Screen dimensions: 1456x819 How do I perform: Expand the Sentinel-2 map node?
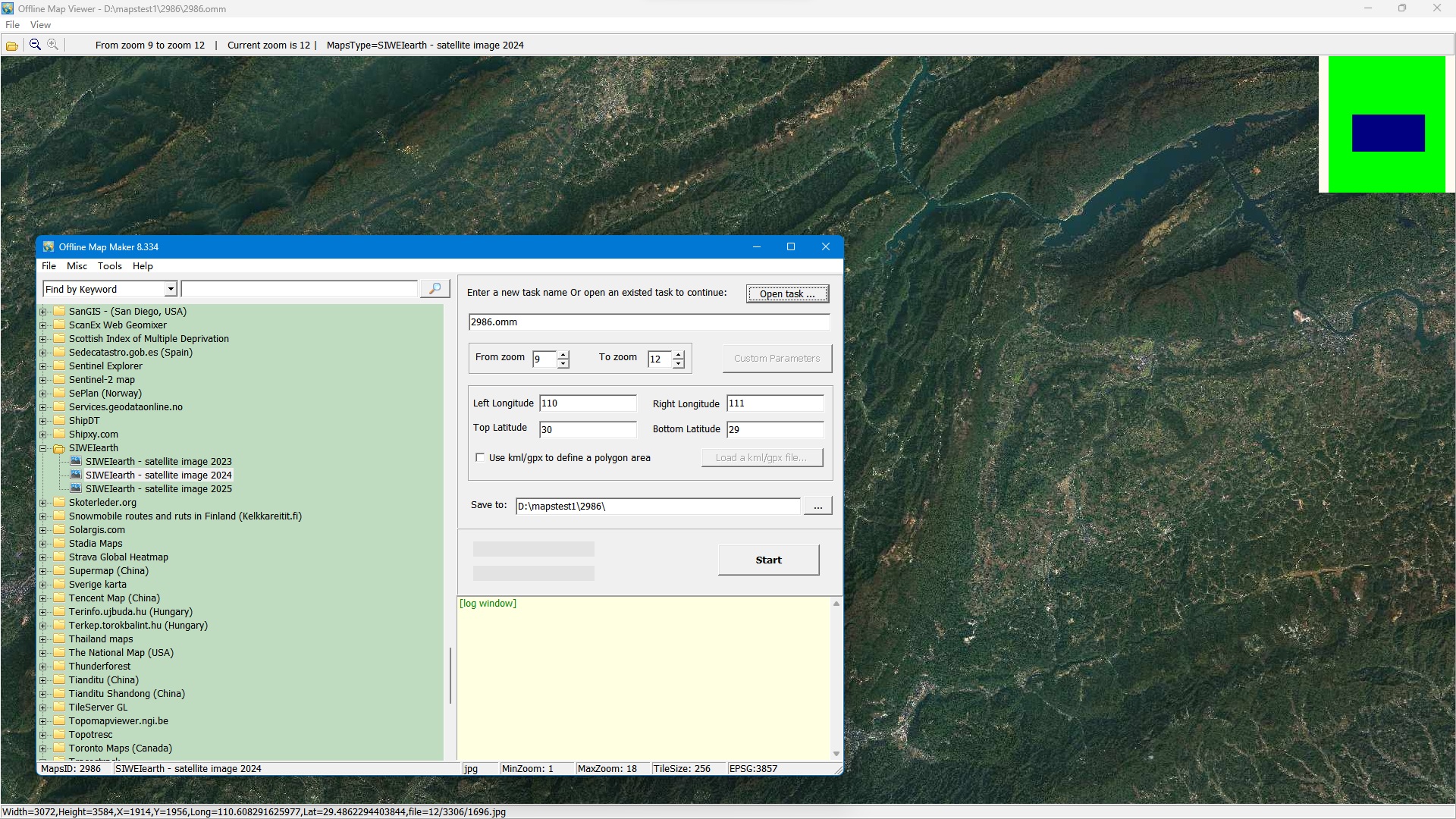pos(43,380)
